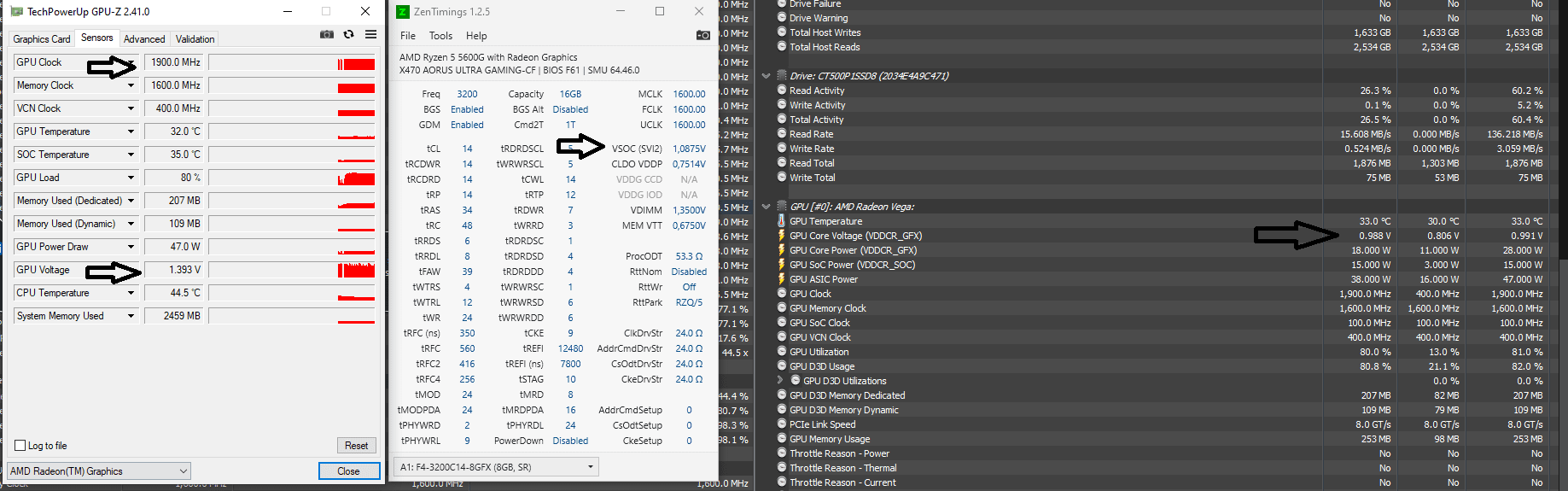
Task: Click the ZenTimings green Z app icon
Action: [x=403, y=11]
